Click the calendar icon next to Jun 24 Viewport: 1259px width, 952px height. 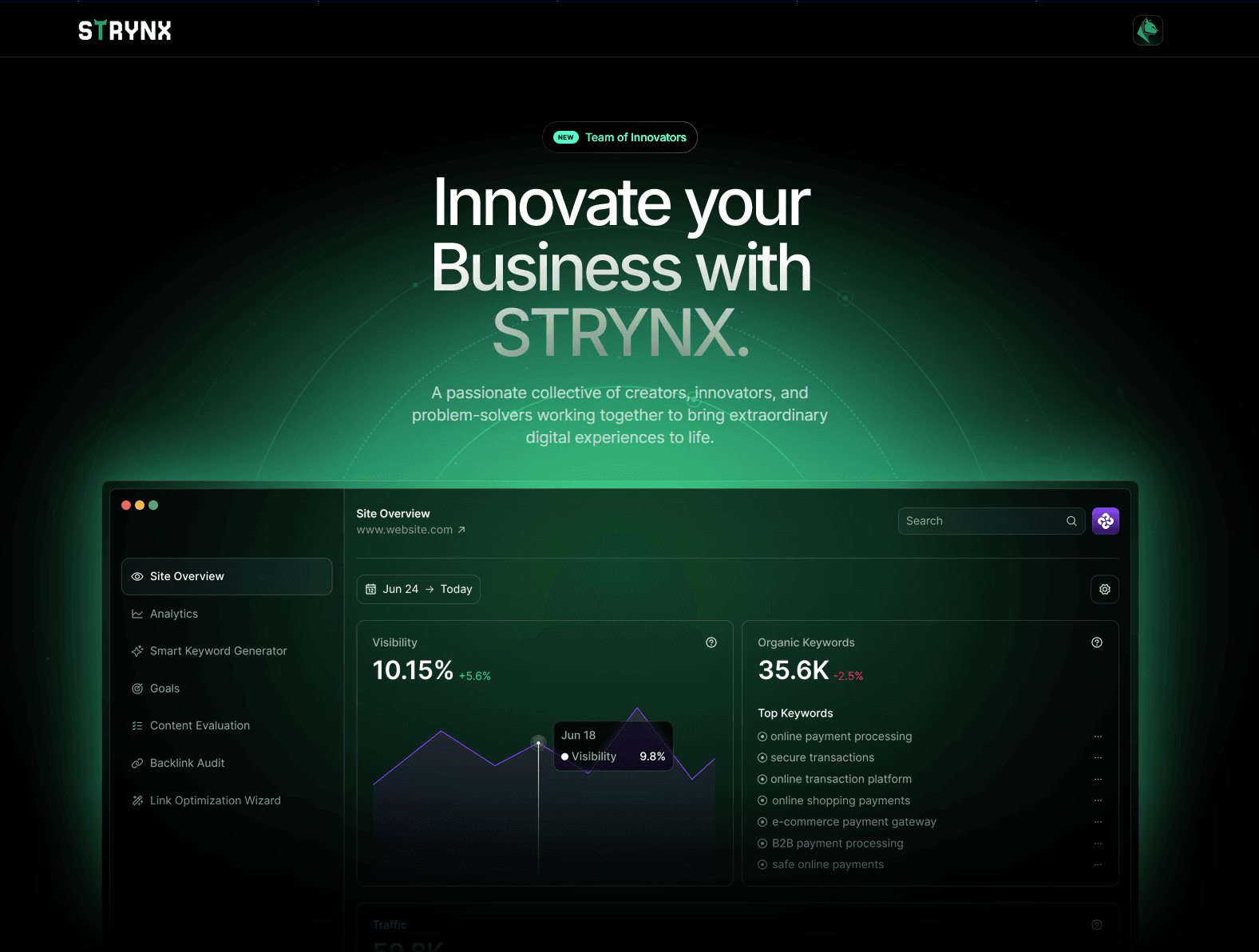[371, 589]
